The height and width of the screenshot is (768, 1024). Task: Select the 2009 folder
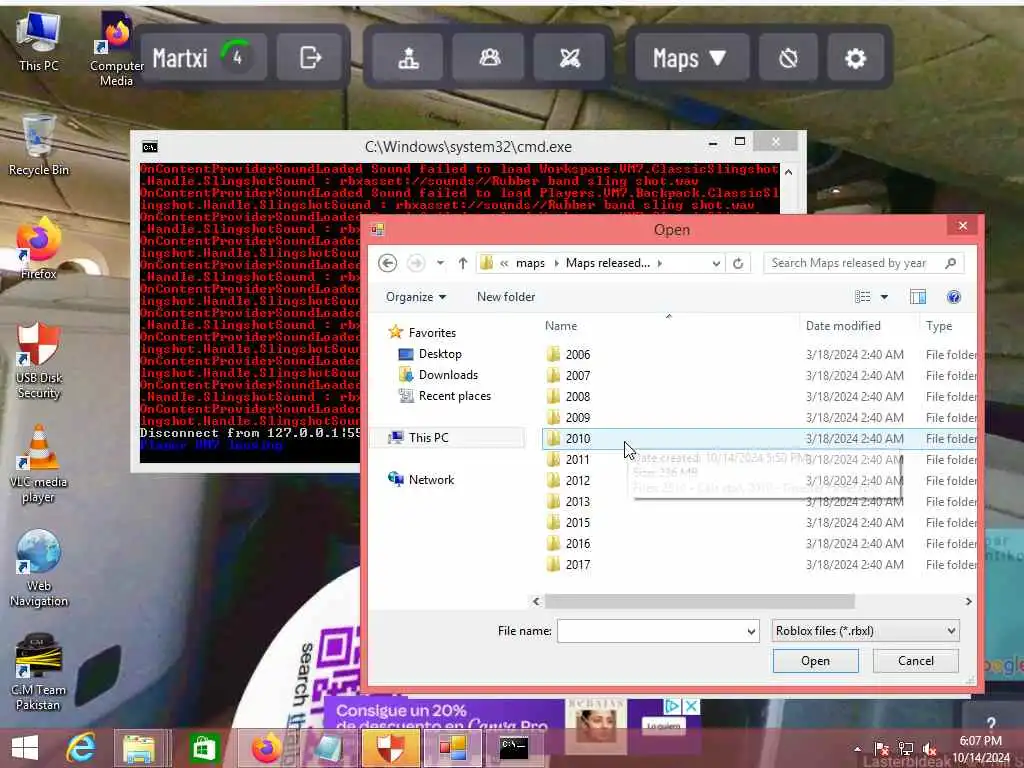tap(759, 417)
